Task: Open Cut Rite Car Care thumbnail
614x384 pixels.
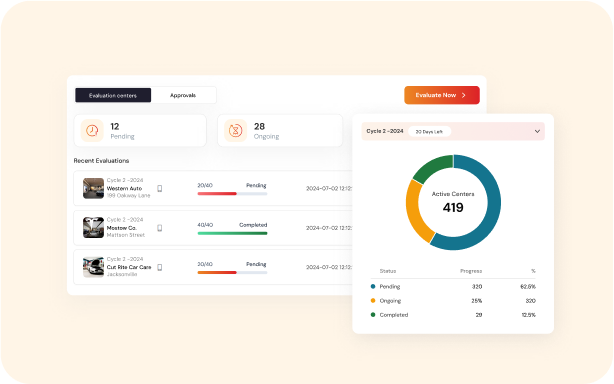Action: [93, 267]
